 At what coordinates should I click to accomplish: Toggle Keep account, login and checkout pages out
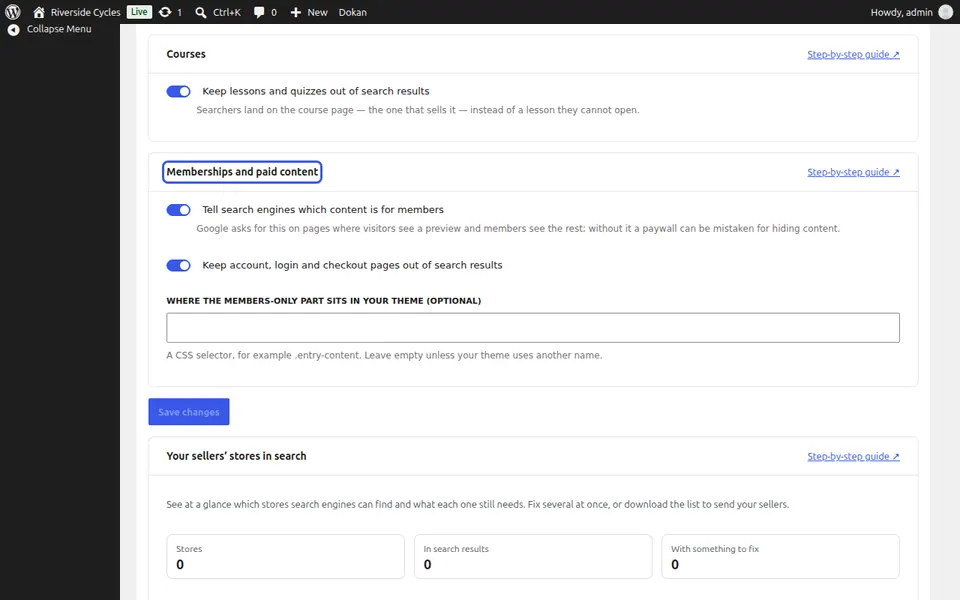click(x=179, y=265)
